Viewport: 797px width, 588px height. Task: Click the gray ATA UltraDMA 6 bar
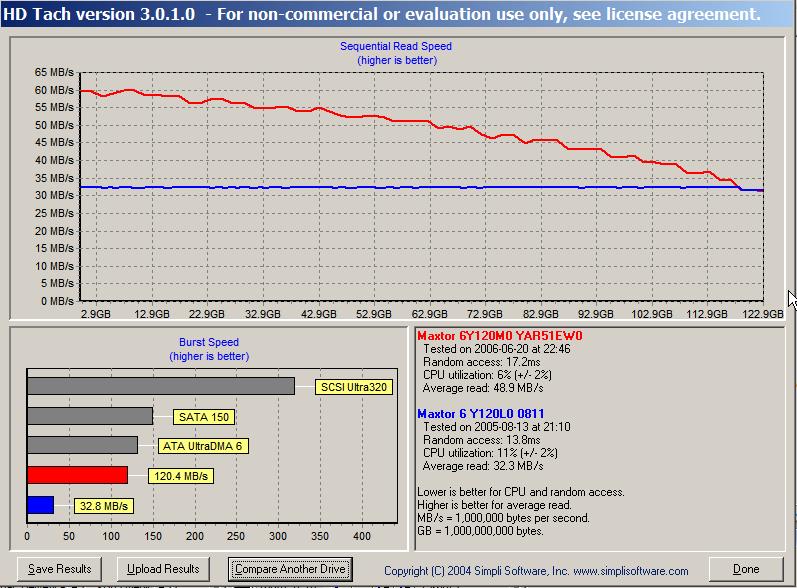click(x=82, y=445)
